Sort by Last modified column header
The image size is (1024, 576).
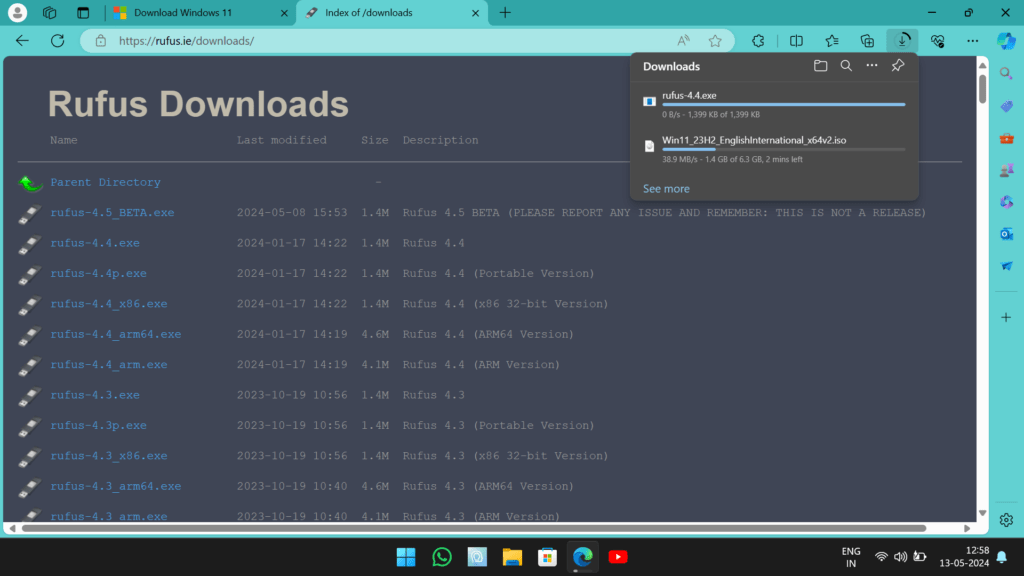pyautogui.click(x=281, y=140)
